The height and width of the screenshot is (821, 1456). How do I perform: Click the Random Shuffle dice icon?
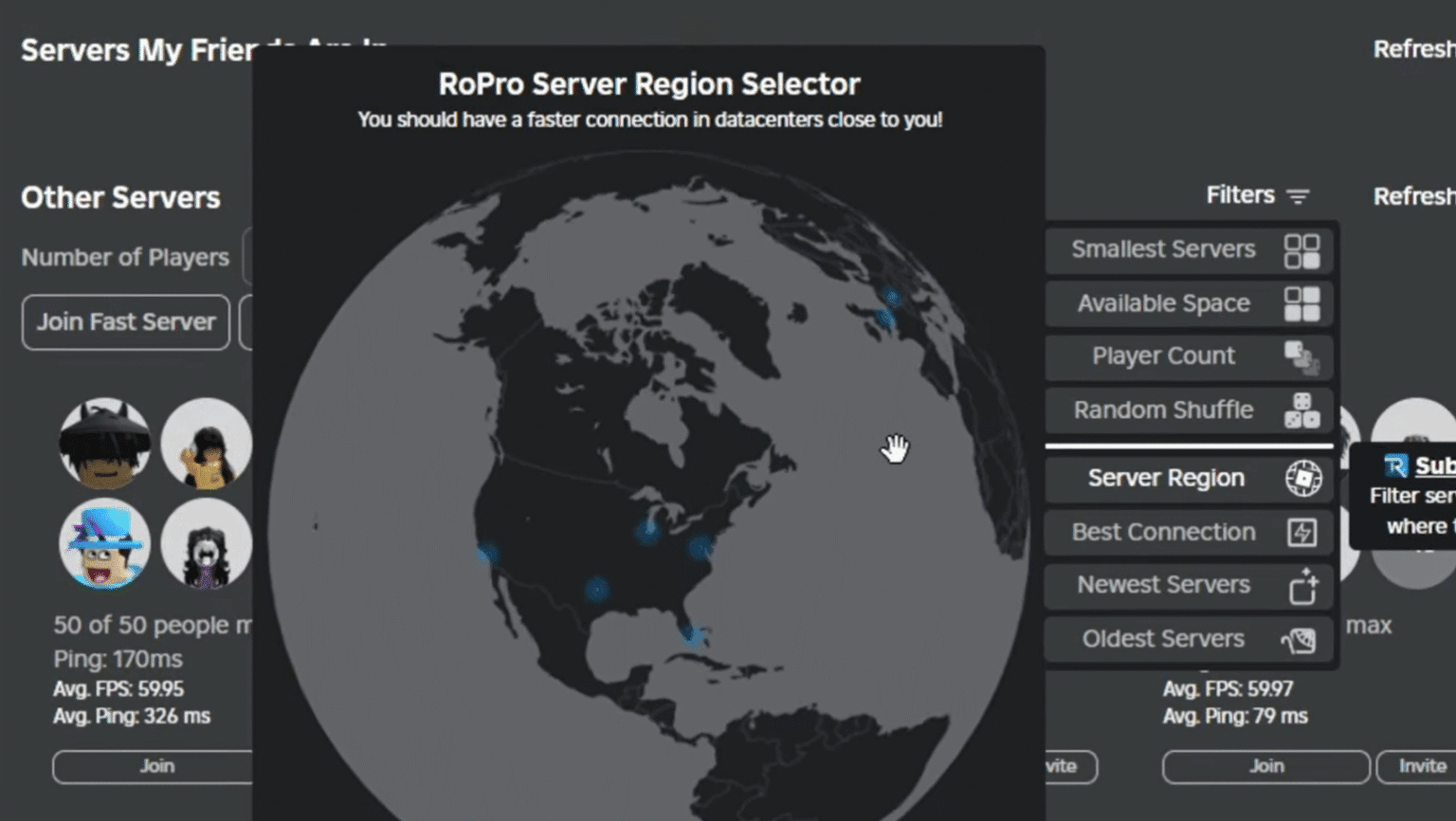pos(1305,410)
